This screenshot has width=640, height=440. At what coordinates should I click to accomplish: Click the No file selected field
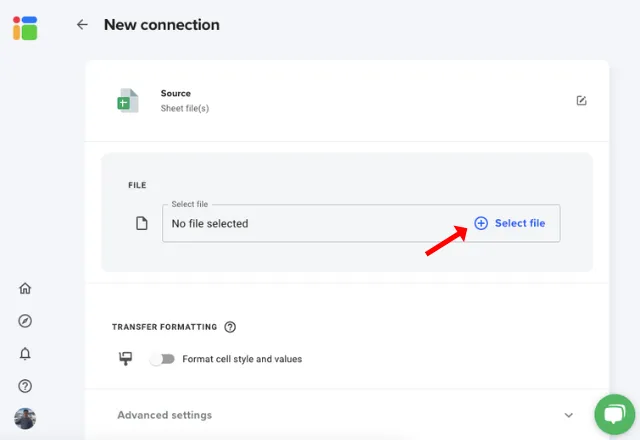pos(361,223)
